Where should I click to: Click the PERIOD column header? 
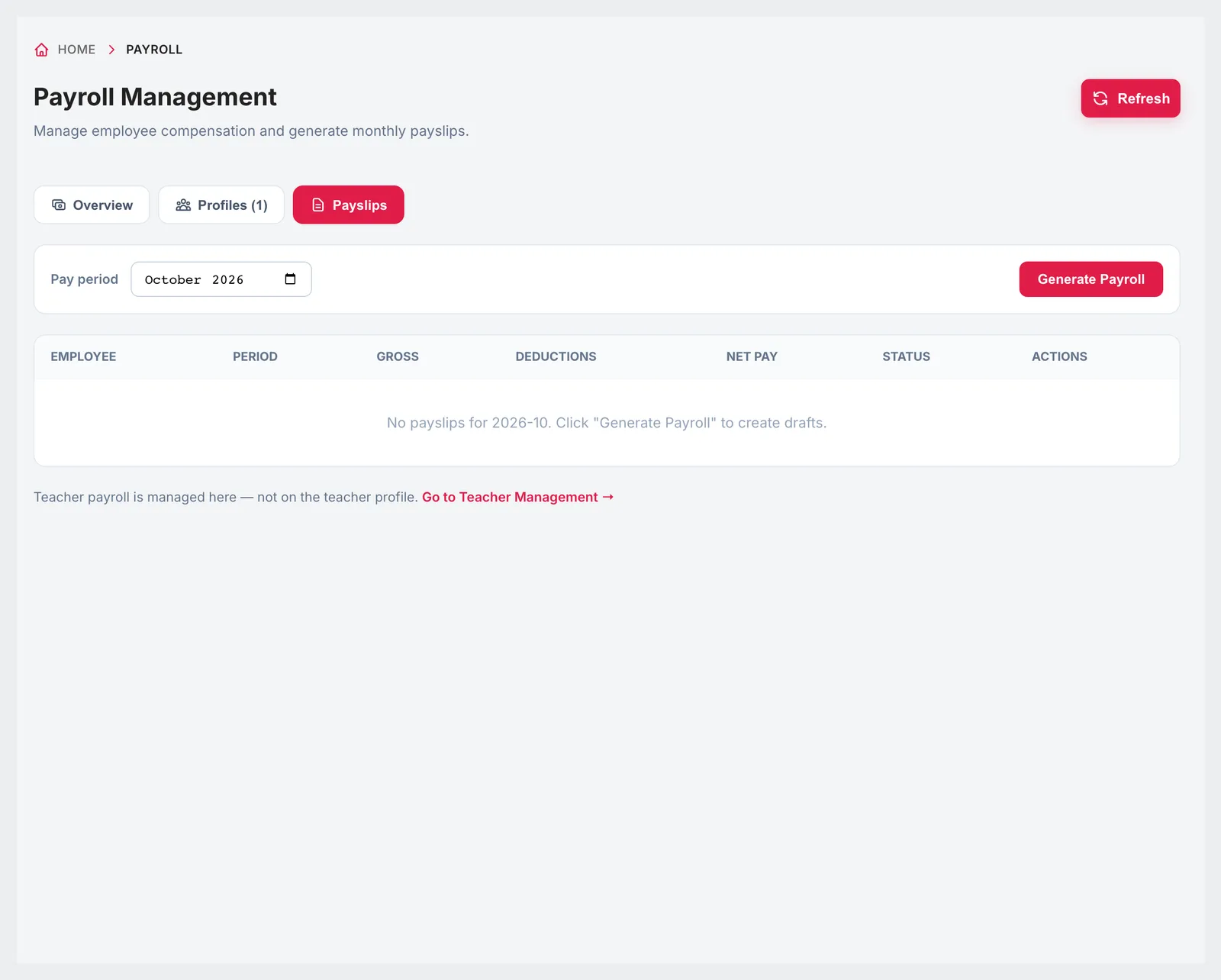pyautogui.click(x=255, y=356)
